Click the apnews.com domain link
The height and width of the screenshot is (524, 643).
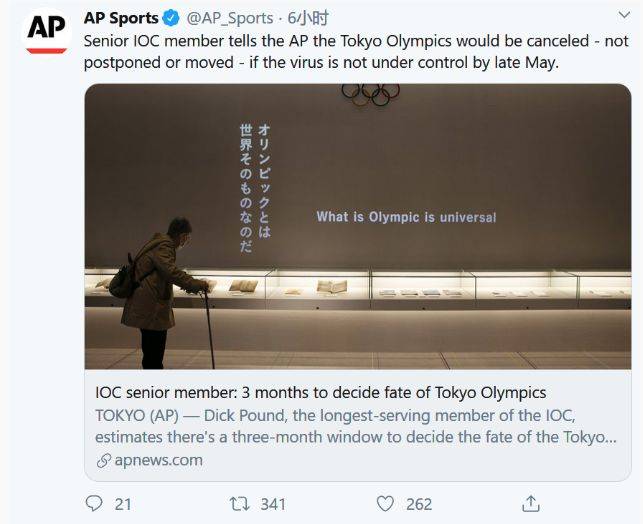coord(159,460)
